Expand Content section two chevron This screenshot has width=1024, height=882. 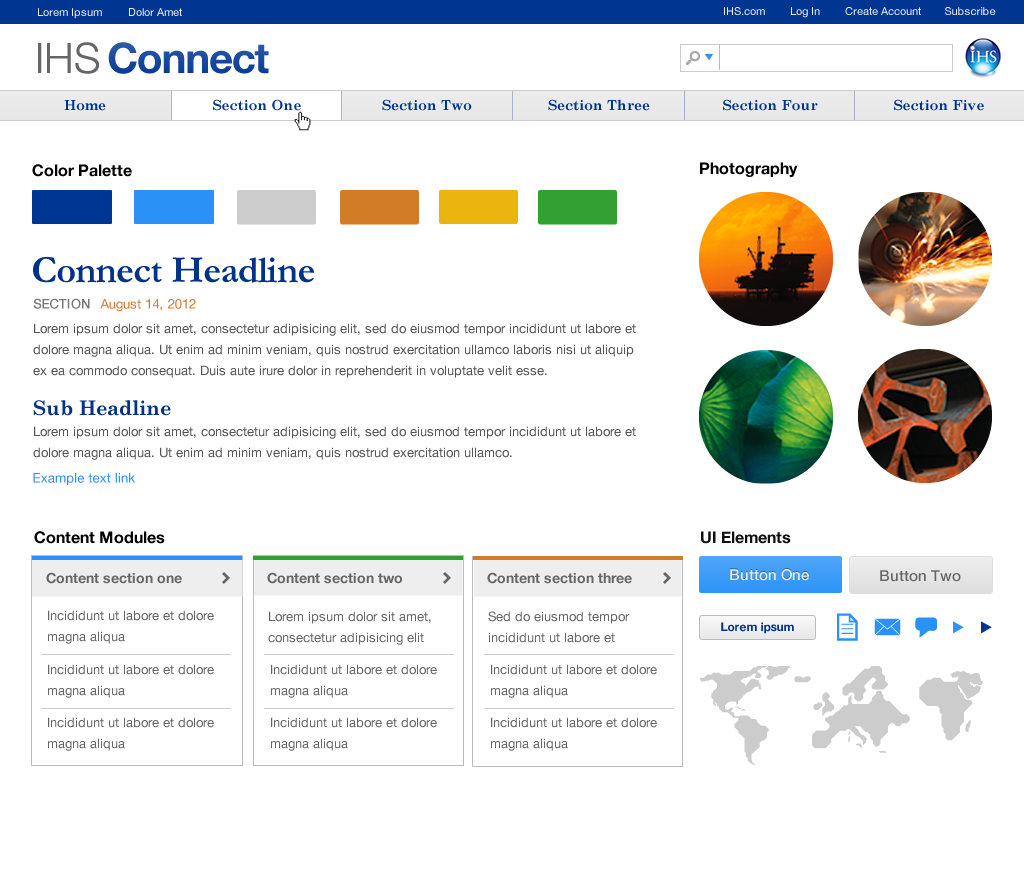[x=447, y=578]
